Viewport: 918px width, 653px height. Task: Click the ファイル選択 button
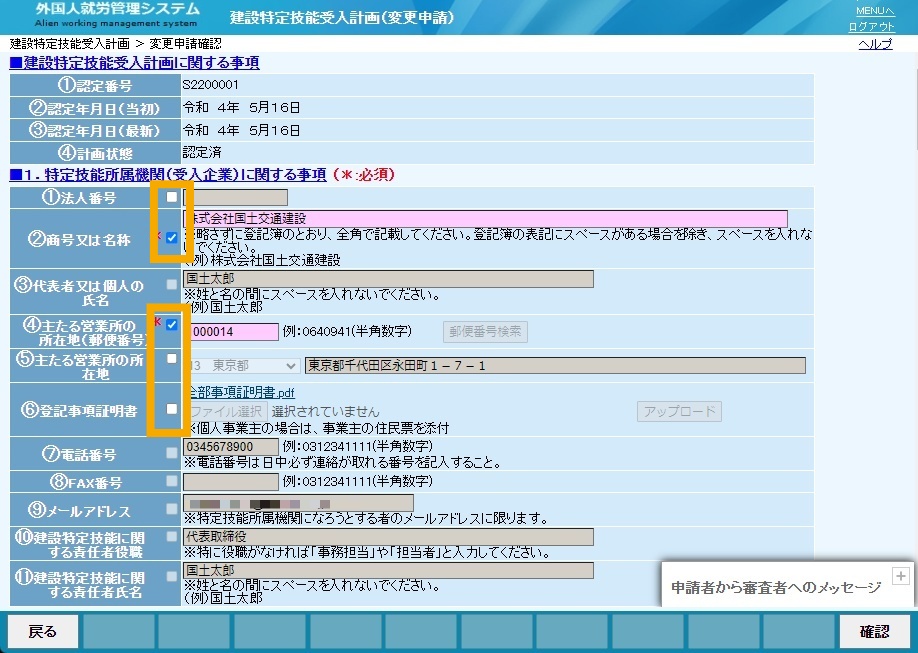coord(227,411)
